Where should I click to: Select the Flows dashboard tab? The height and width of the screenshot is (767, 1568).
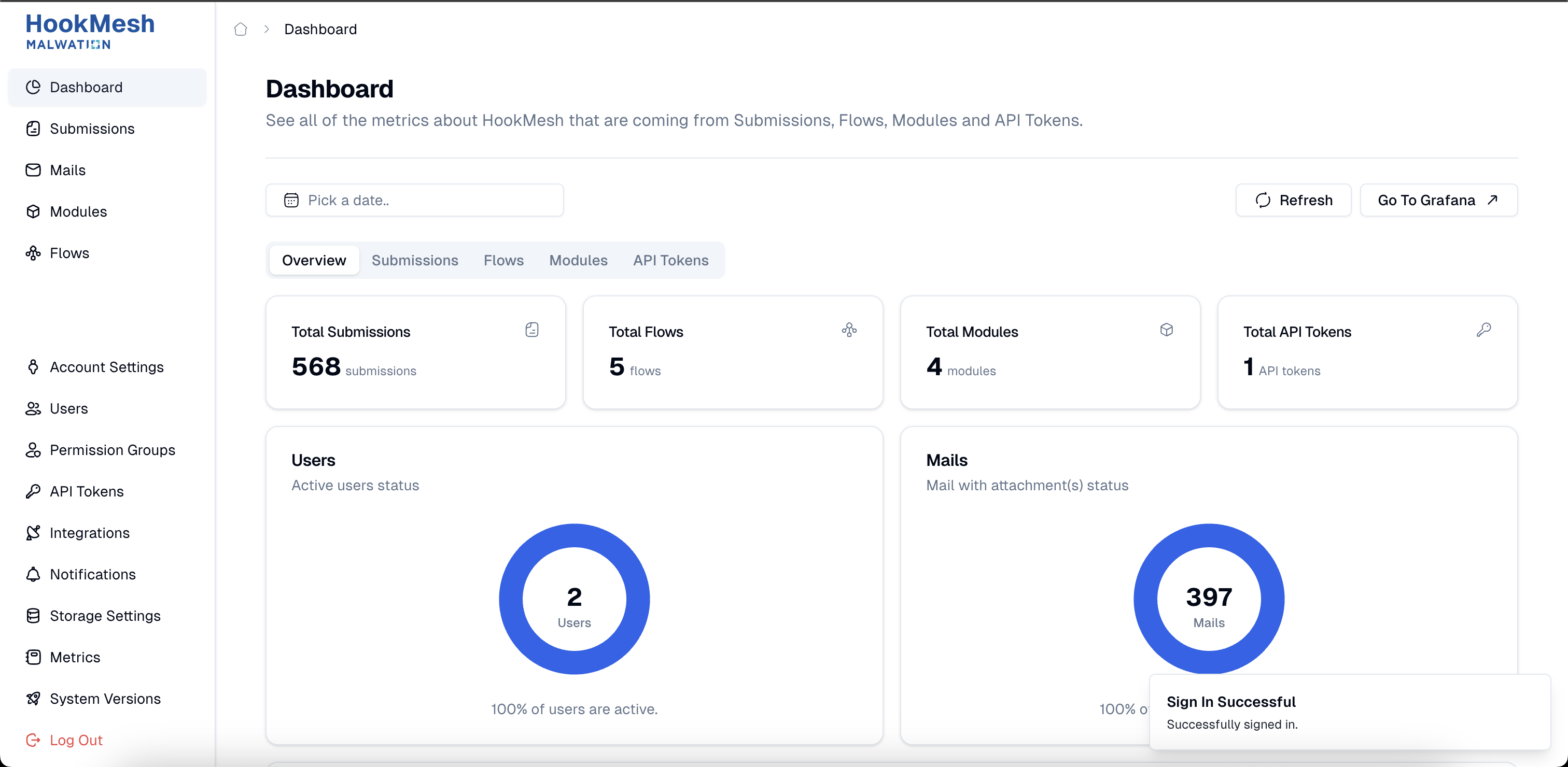coord(503,260)
